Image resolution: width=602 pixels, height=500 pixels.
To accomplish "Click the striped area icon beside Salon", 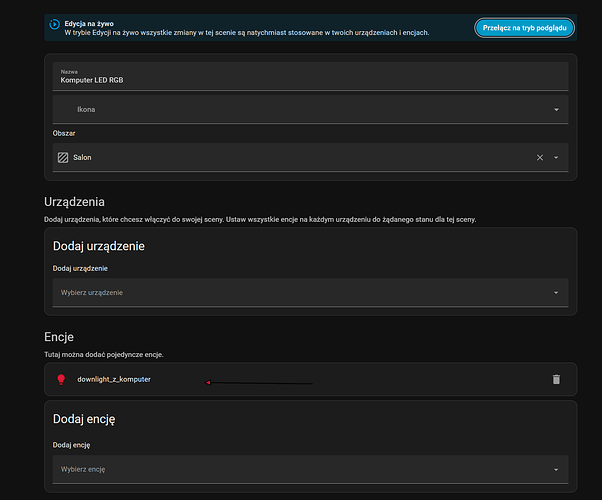I will (62, 157).
